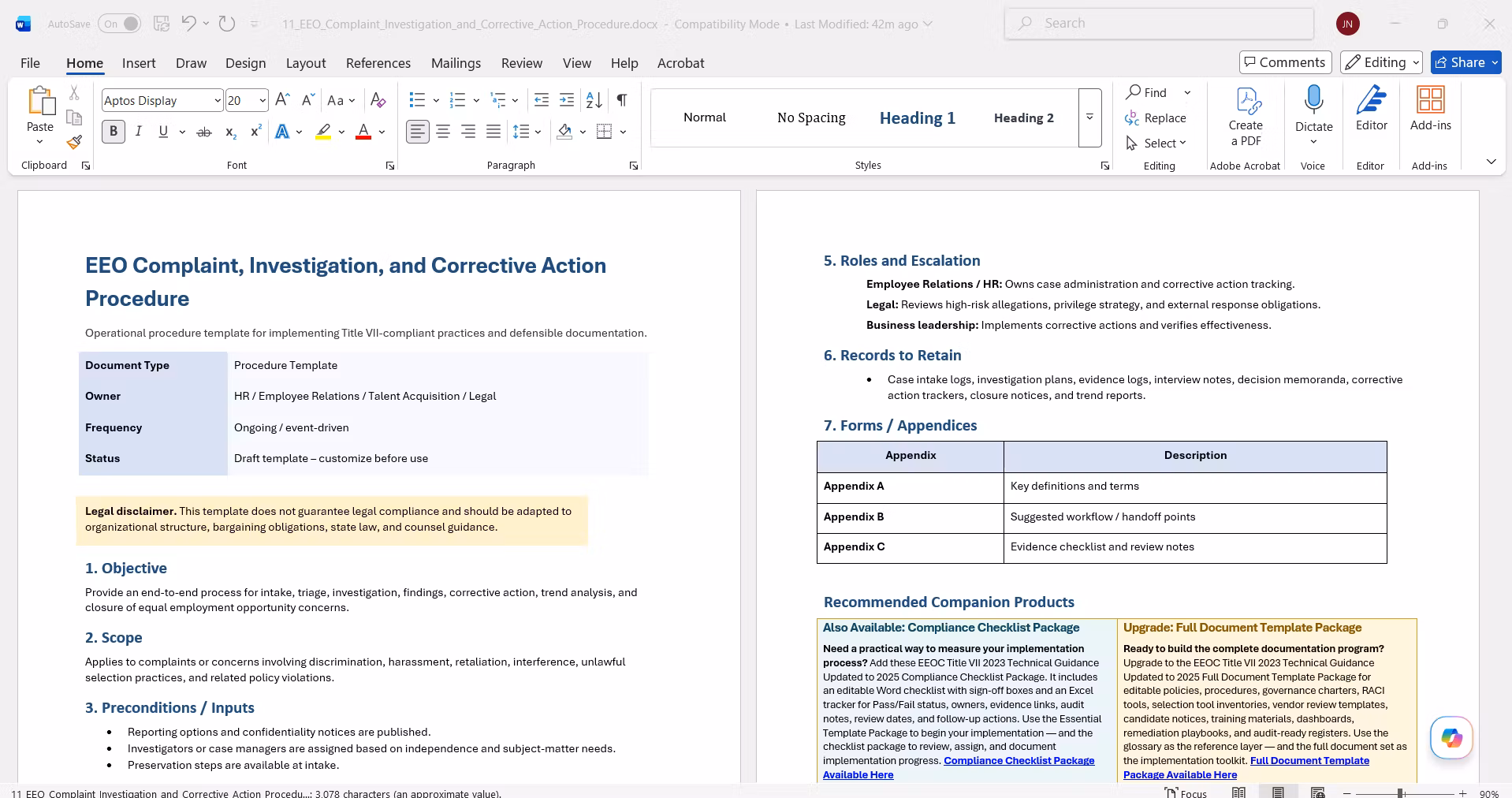This screenshot has width=1512, height=798.
Task: Launch the Editor proofing pane
Action: (1371, 109)
